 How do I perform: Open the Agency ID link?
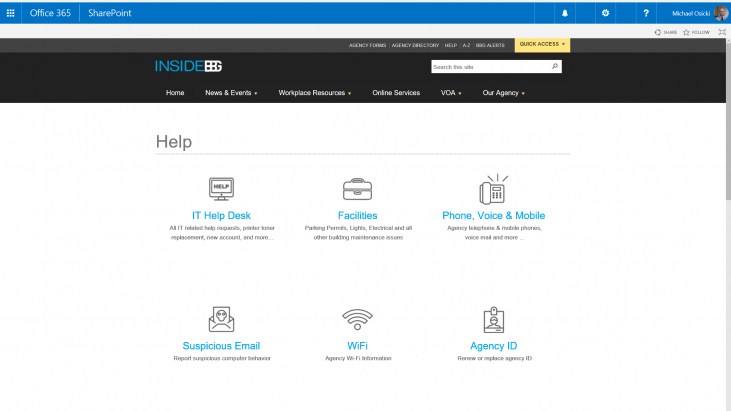[x=494, y=346]
